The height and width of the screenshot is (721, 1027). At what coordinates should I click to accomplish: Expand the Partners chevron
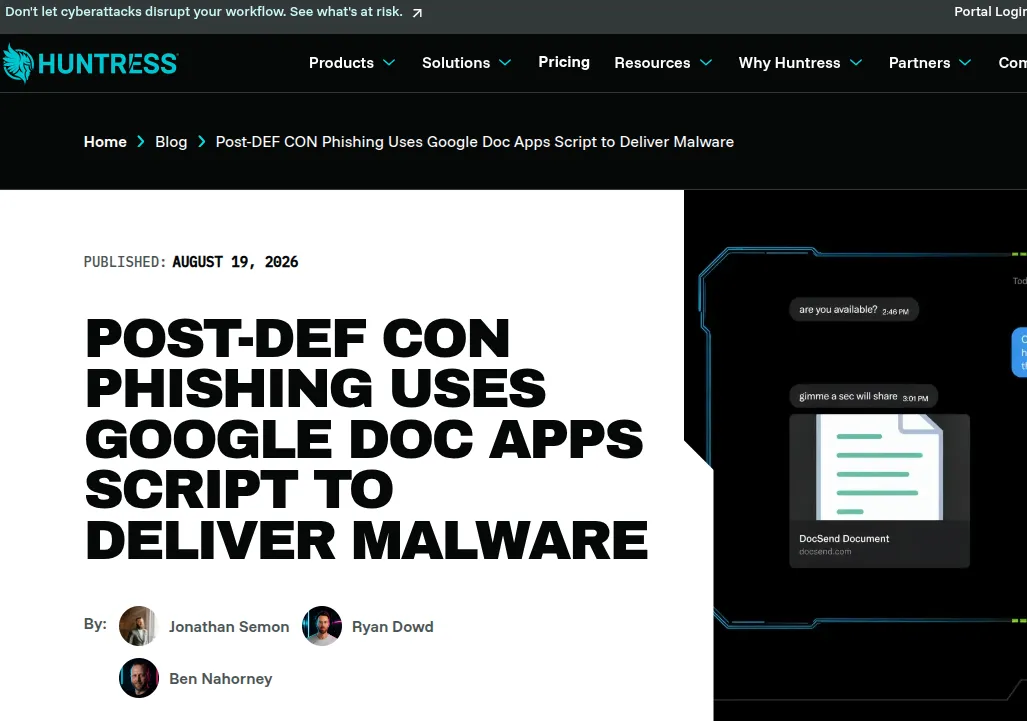click(965, 63)
